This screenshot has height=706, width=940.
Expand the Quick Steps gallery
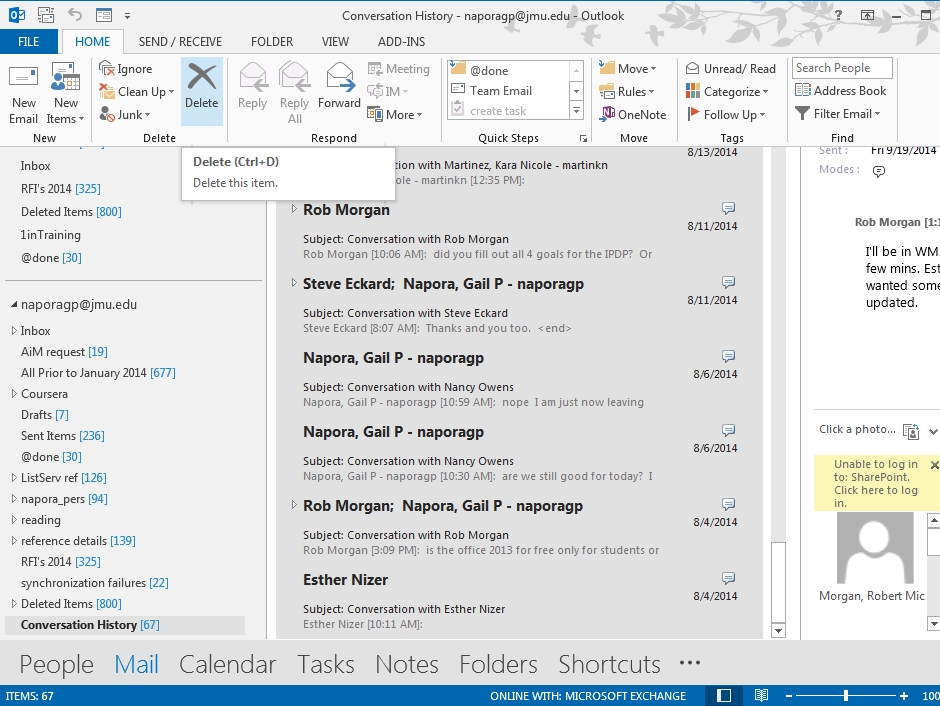[x=576, y=111]
